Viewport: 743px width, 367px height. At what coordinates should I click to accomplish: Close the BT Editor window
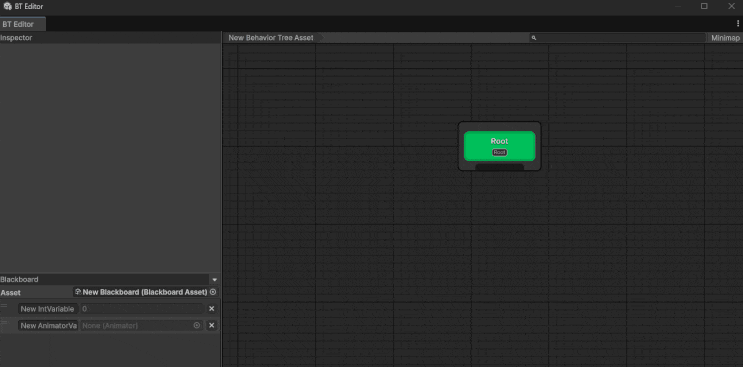(x=731, y=6)
